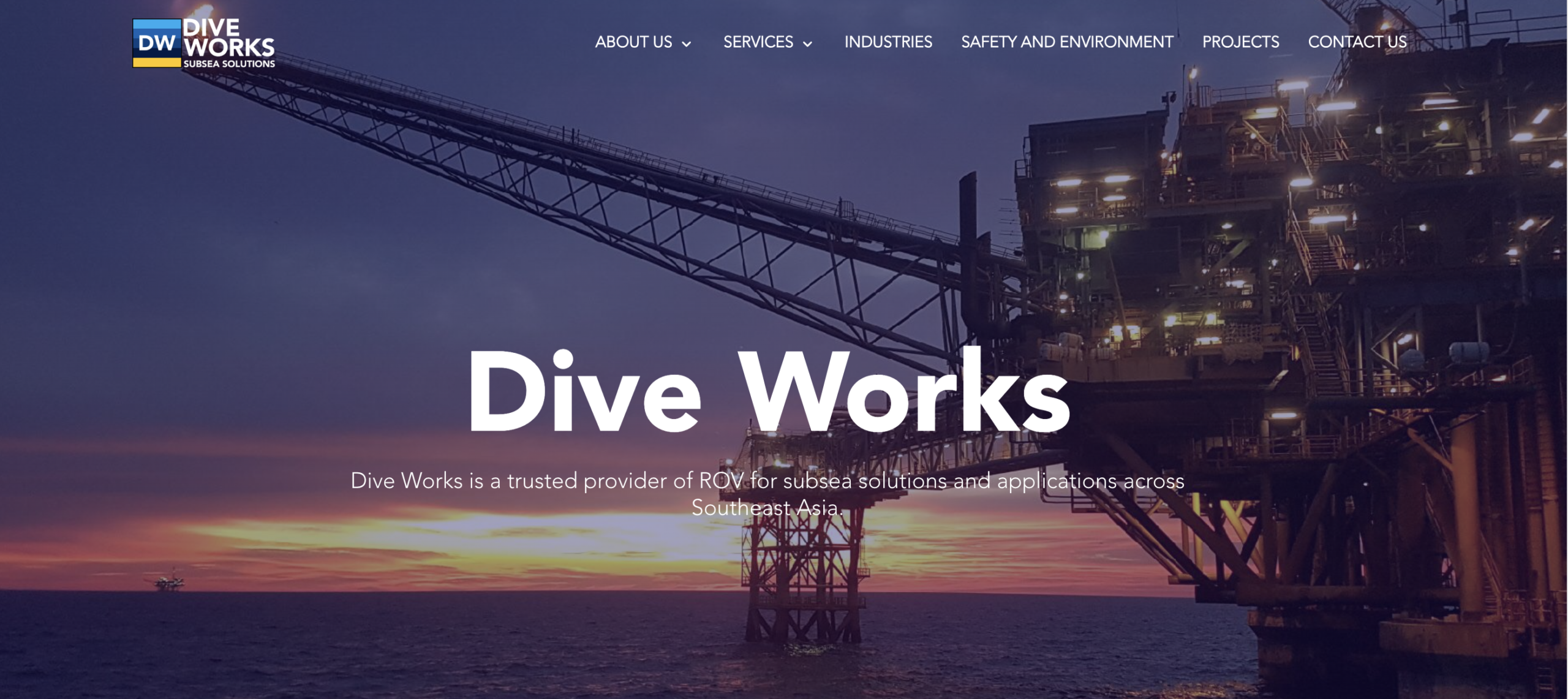
Task: Open the Services menu
Action: (x=758, y=42)
